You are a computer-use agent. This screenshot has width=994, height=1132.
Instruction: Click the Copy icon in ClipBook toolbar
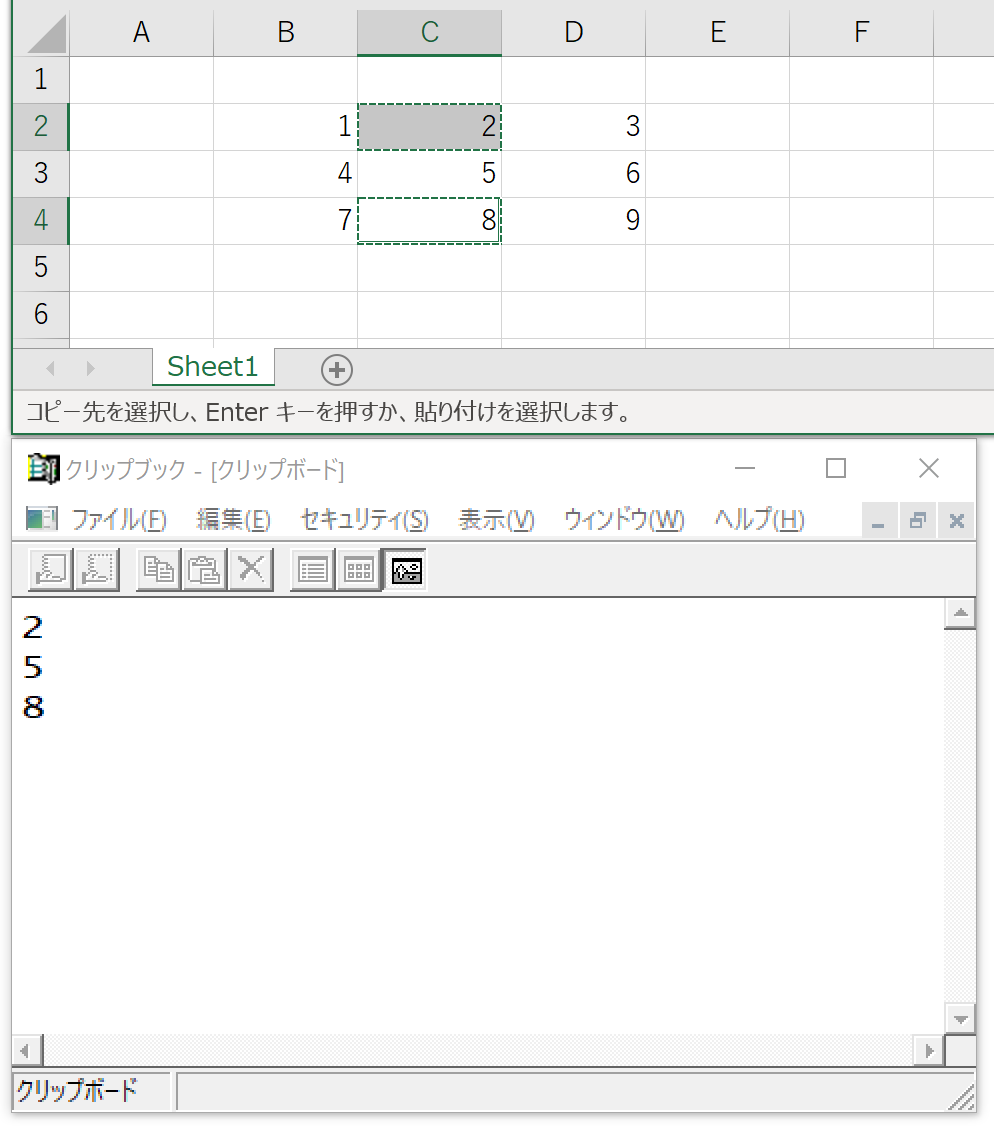[x=158, y=570]
